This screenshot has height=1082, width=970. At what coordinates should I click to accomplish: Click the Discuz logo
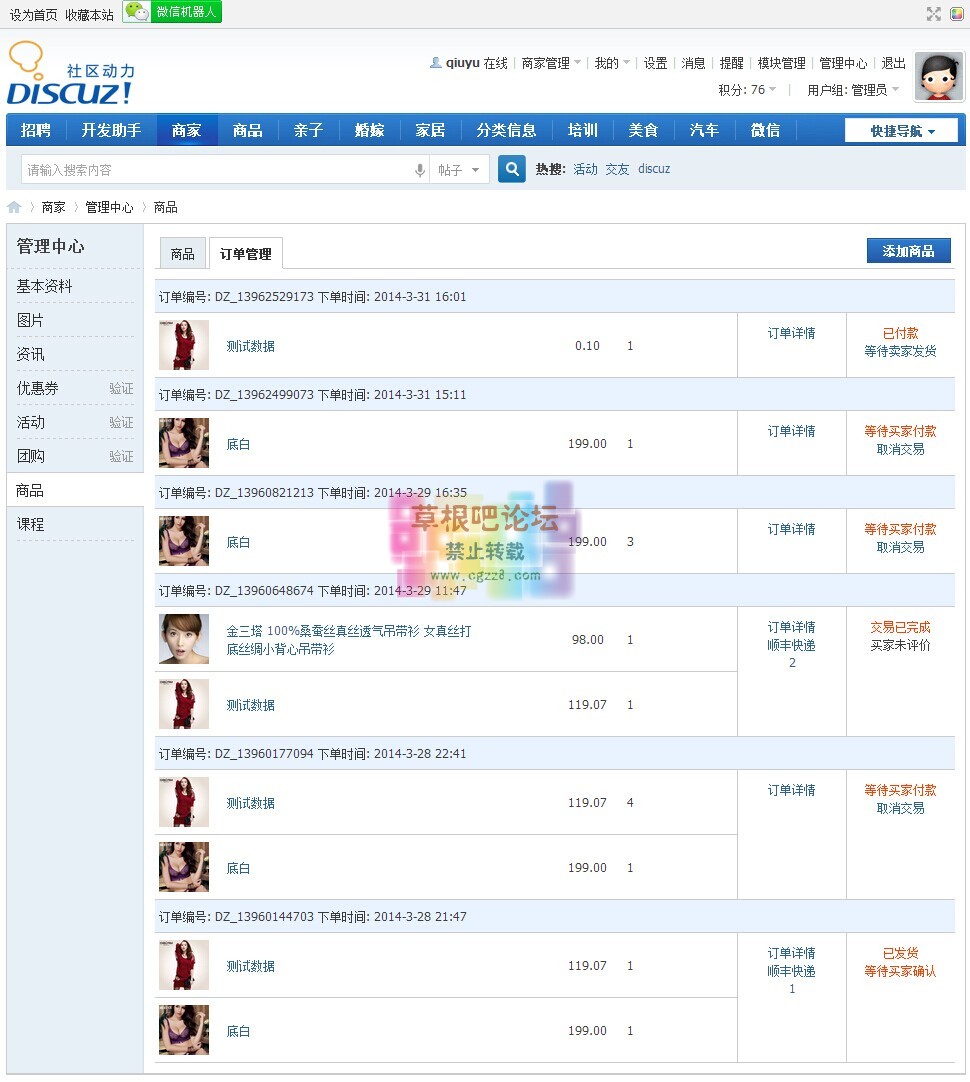pos(70,76)
